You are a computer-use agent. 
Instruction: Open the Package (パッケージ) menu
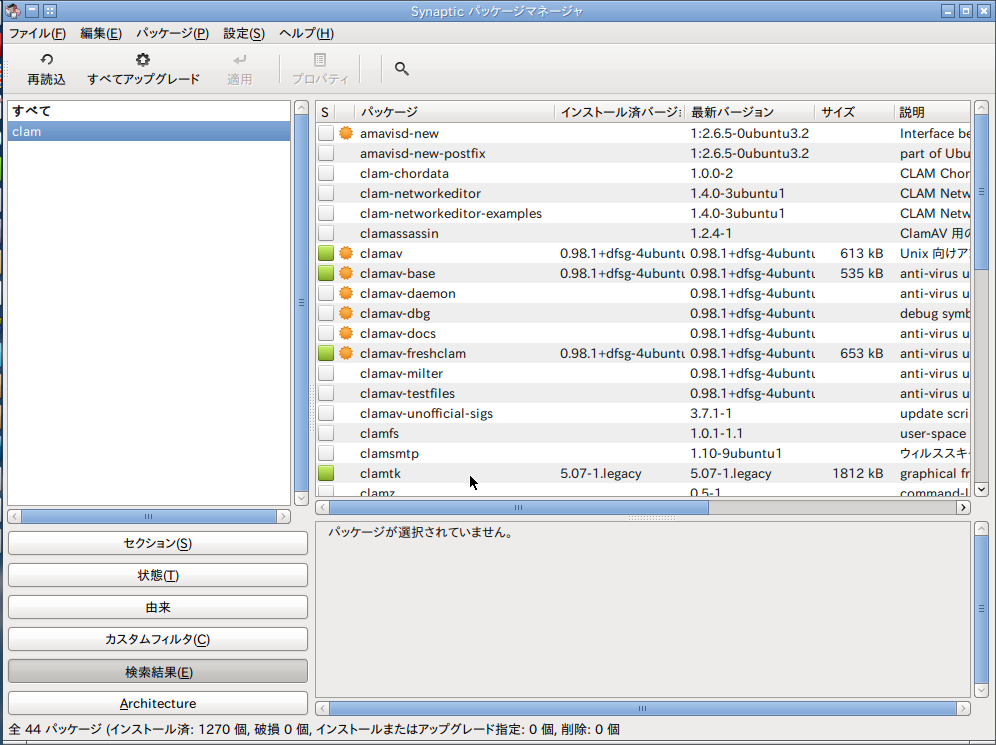[172, 33]
